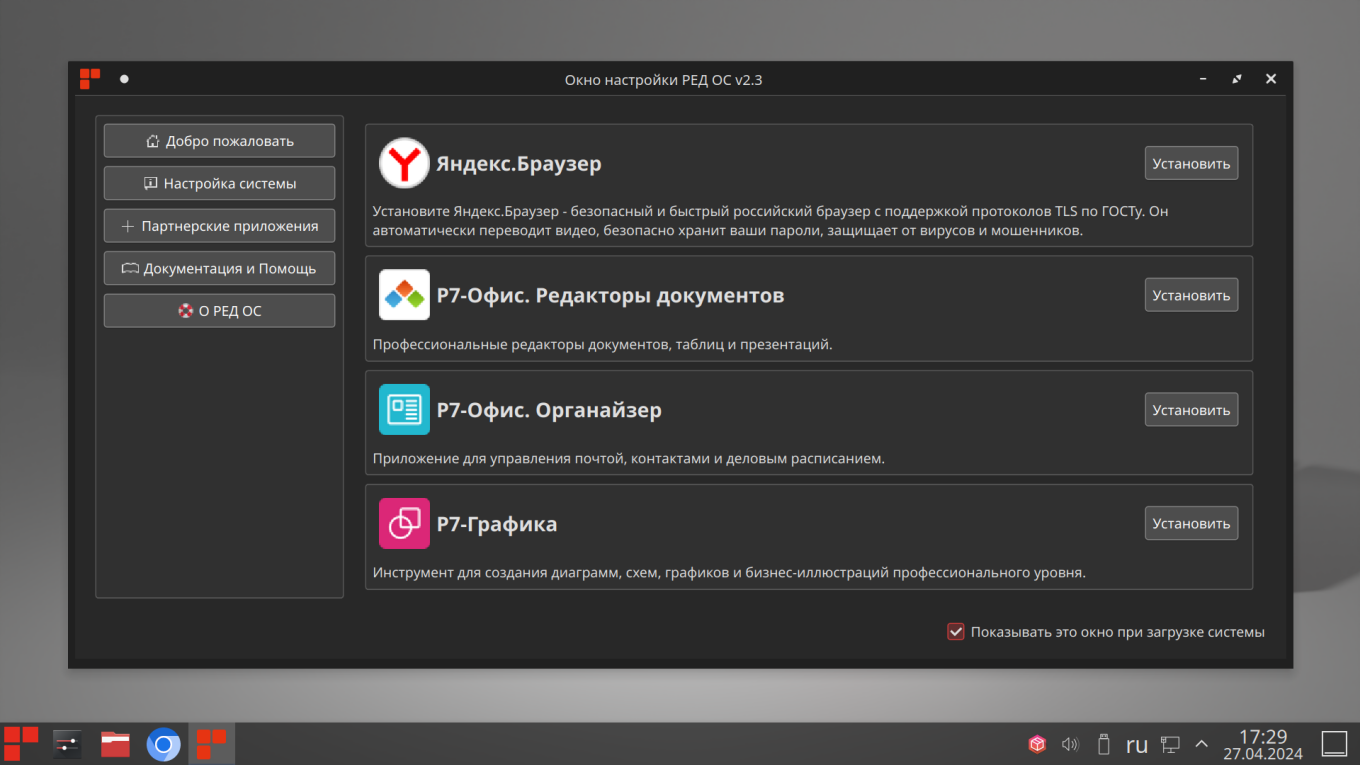
Task: Open the volume tray icon
Action: pyautogui.click(x=1070, y=744)
